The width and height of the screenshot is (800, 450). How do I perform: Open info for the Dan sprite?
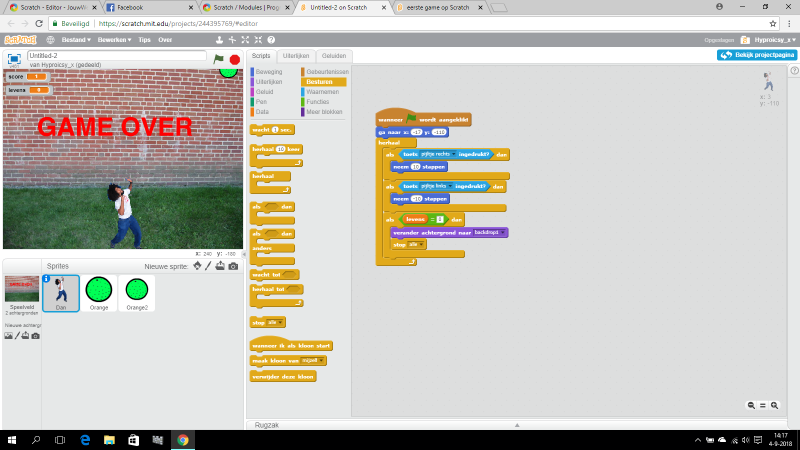pyautogui.click(x=46, y=279)
